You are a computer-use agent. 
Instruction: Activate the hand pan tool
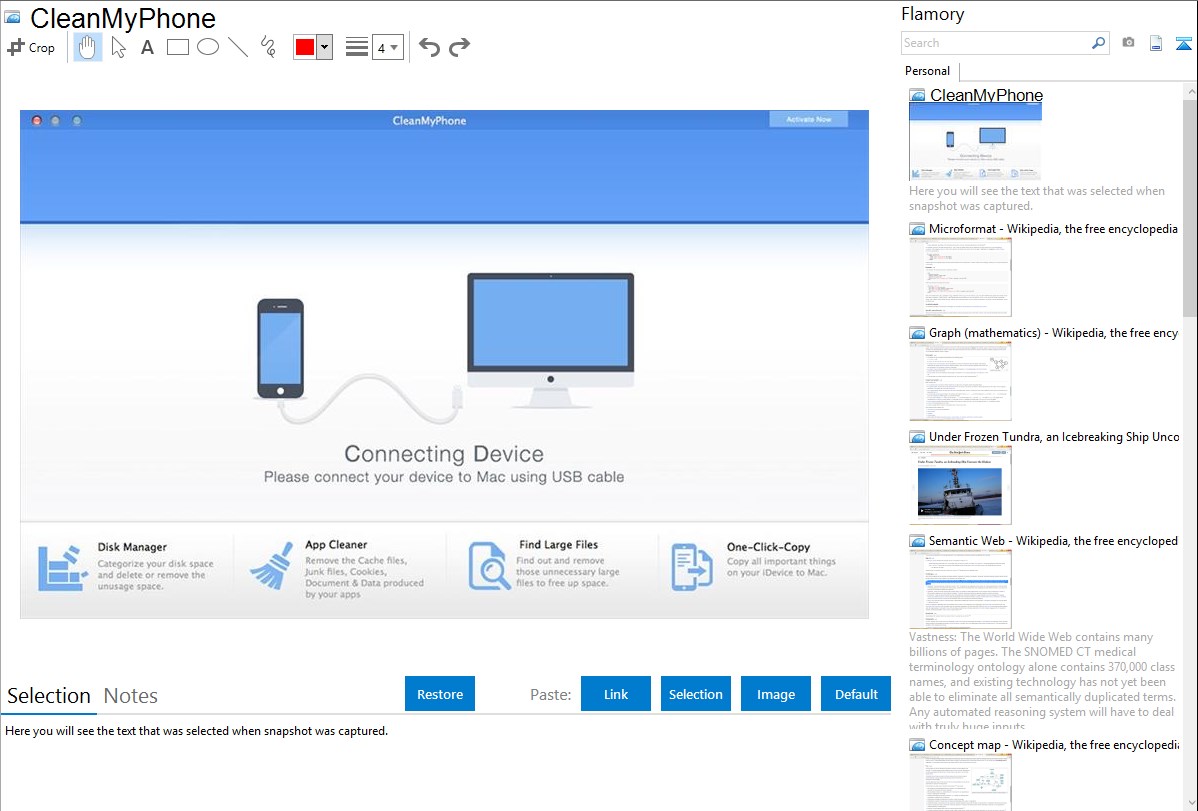pos(88,47)
